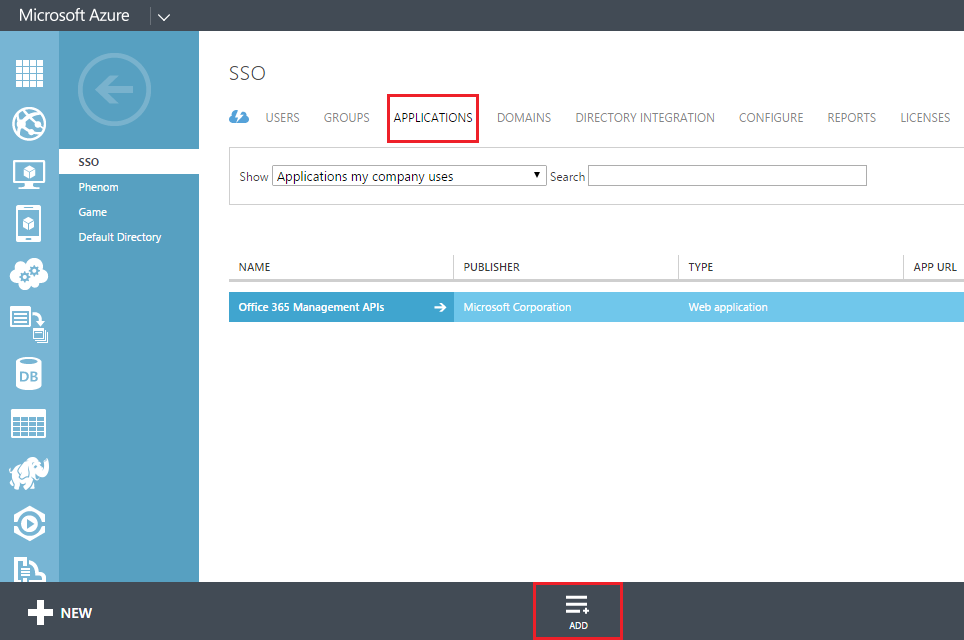Image resolution: width=964 pixels, height=640 pixels.
Task: Switch to the REPORTS tab
Action: (851, 117)
